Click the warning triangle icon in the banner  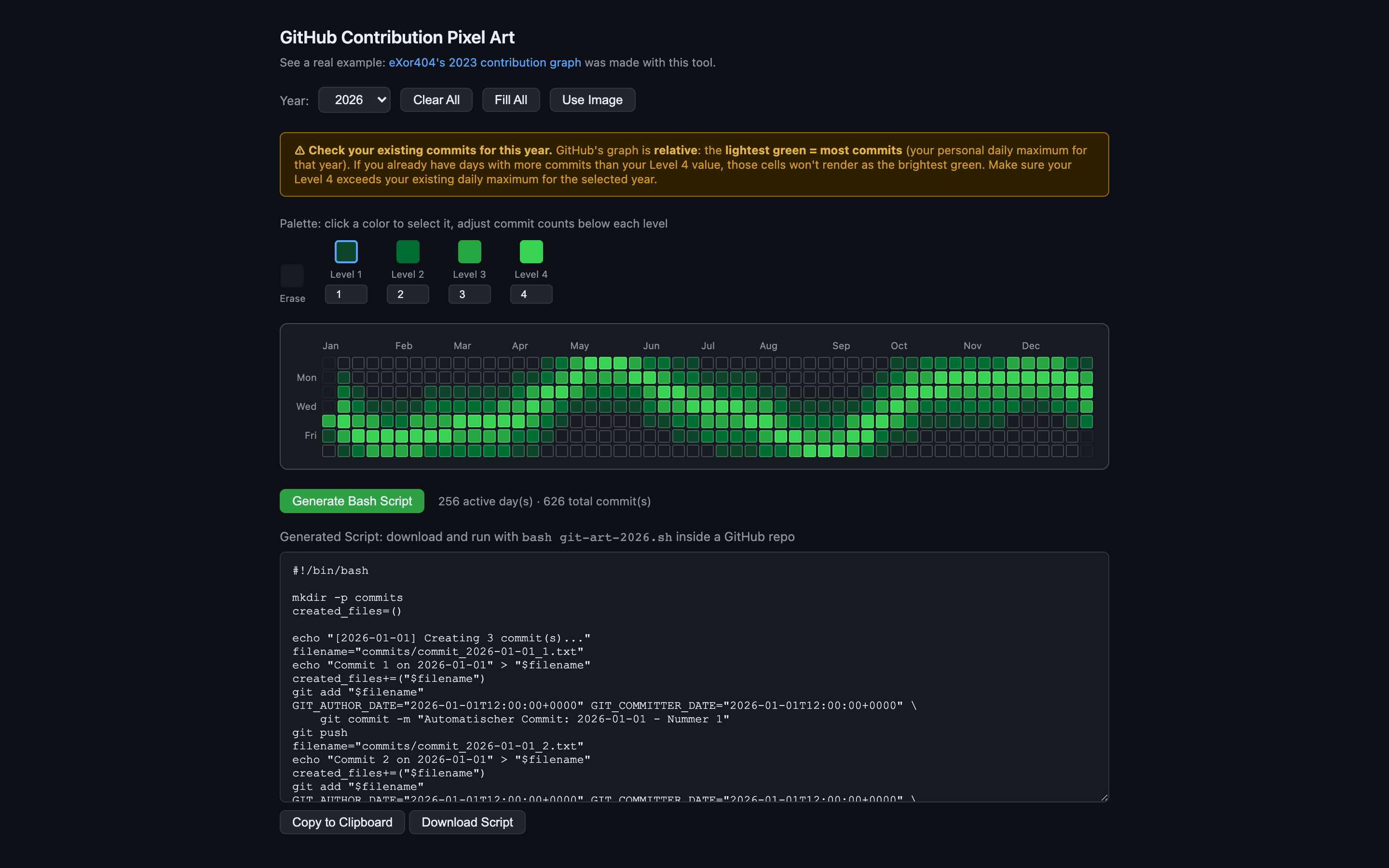[300, 150]
